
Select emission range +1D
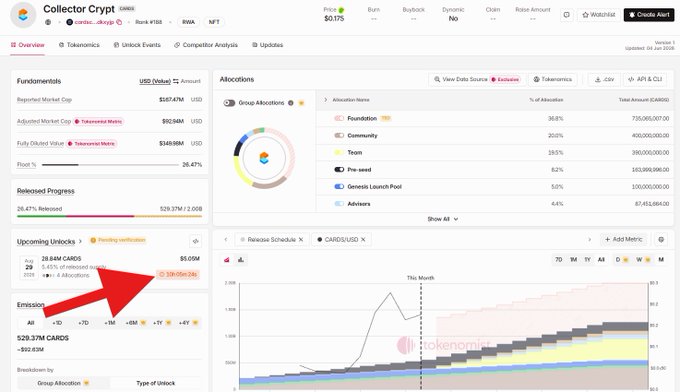57,323
